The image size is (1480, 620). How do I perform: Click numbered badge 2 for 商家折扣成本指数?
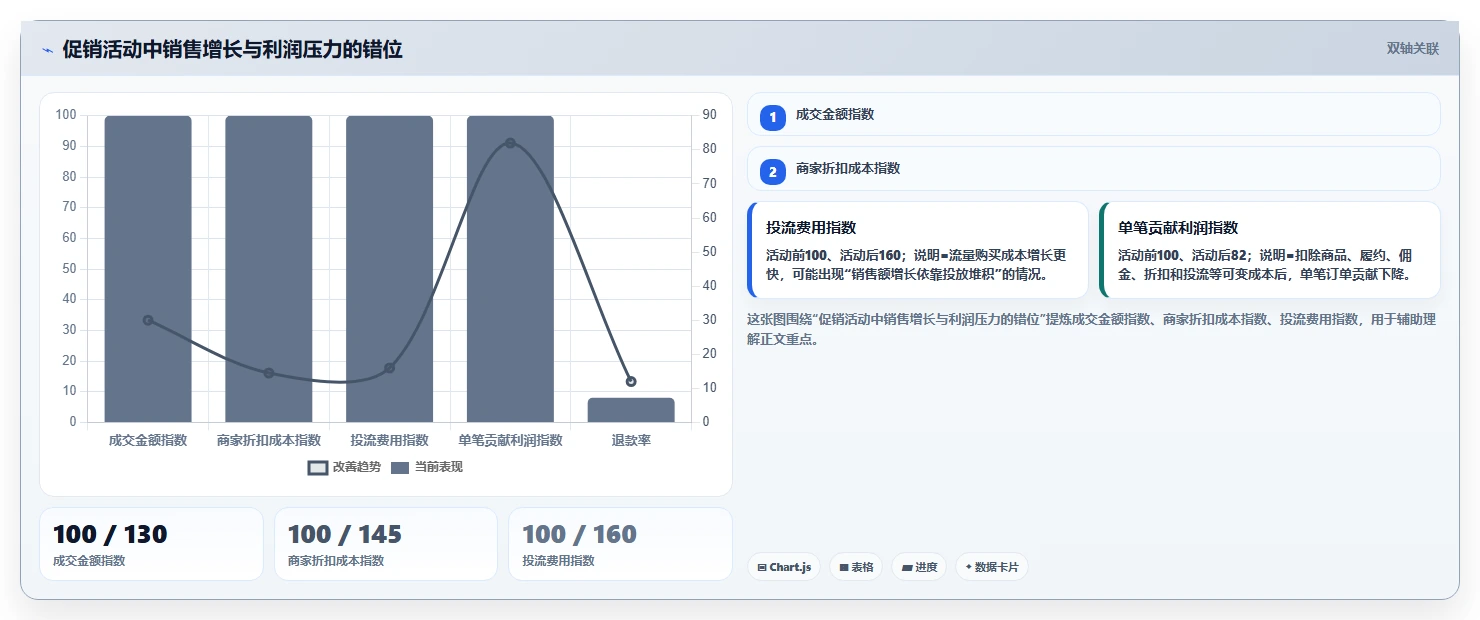click(x=773, y=172)
